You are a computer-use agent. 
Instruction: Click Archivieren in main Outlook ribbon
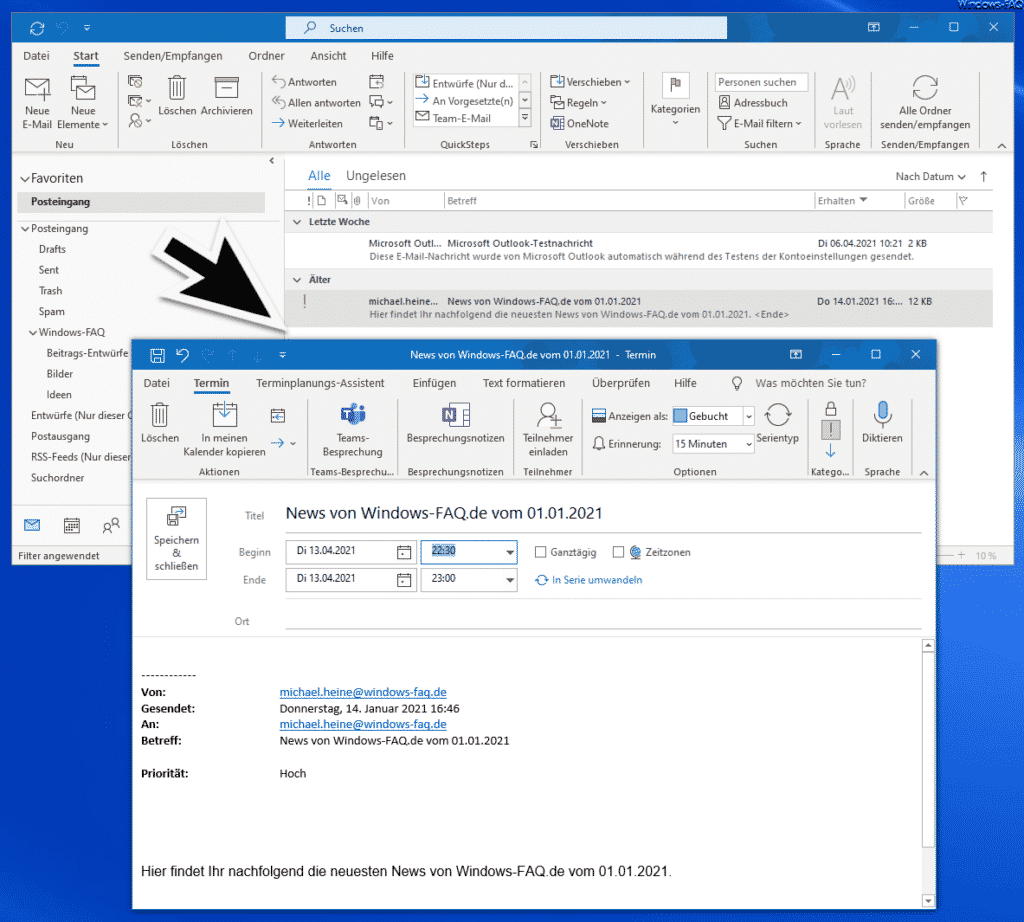227,96
